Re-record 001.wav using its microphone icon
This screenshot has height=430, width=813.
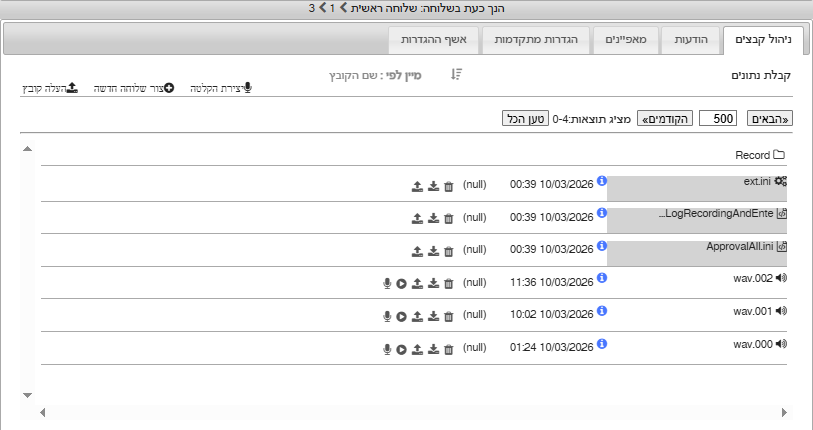(386, 316)
